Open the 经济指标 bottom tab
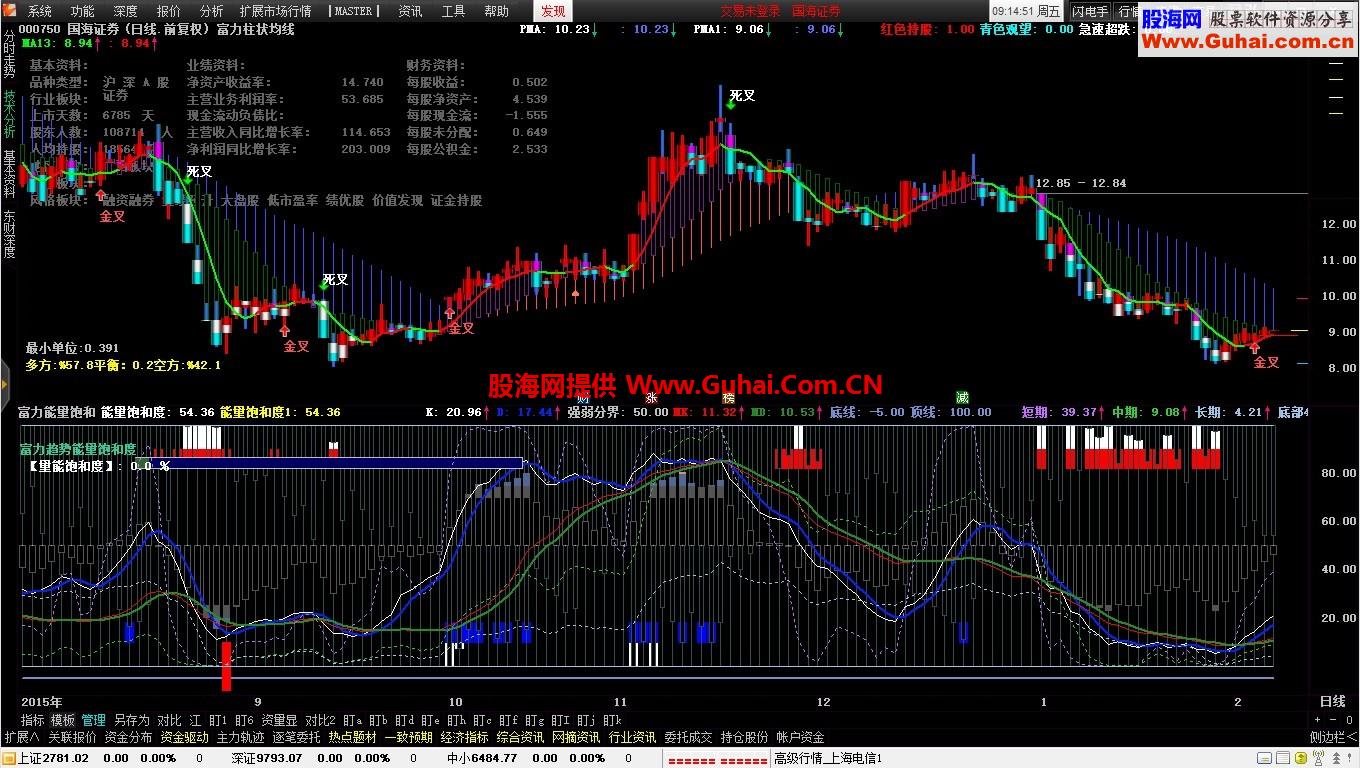The height and width of the screenshot is (768, 1360). pos(464,737)
